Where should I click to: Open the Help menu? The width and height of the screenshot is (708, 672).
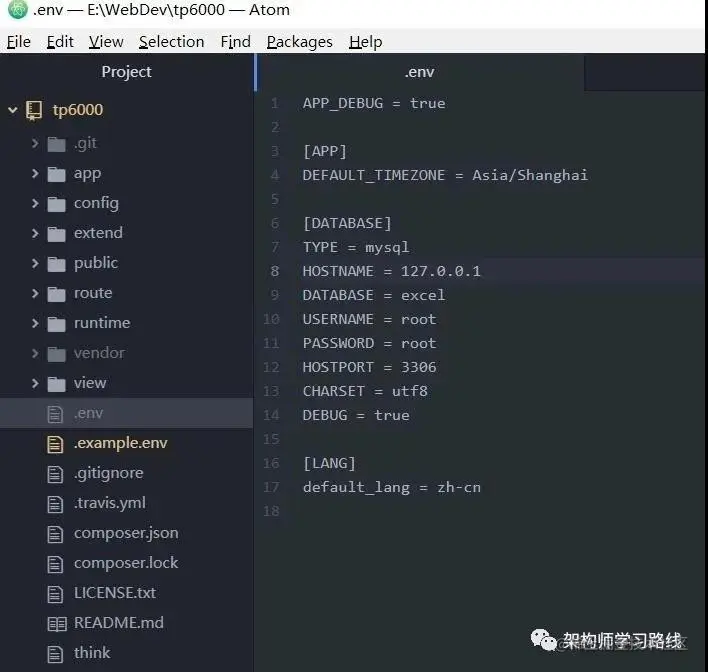pyautogui.click(x=365, y=42)
